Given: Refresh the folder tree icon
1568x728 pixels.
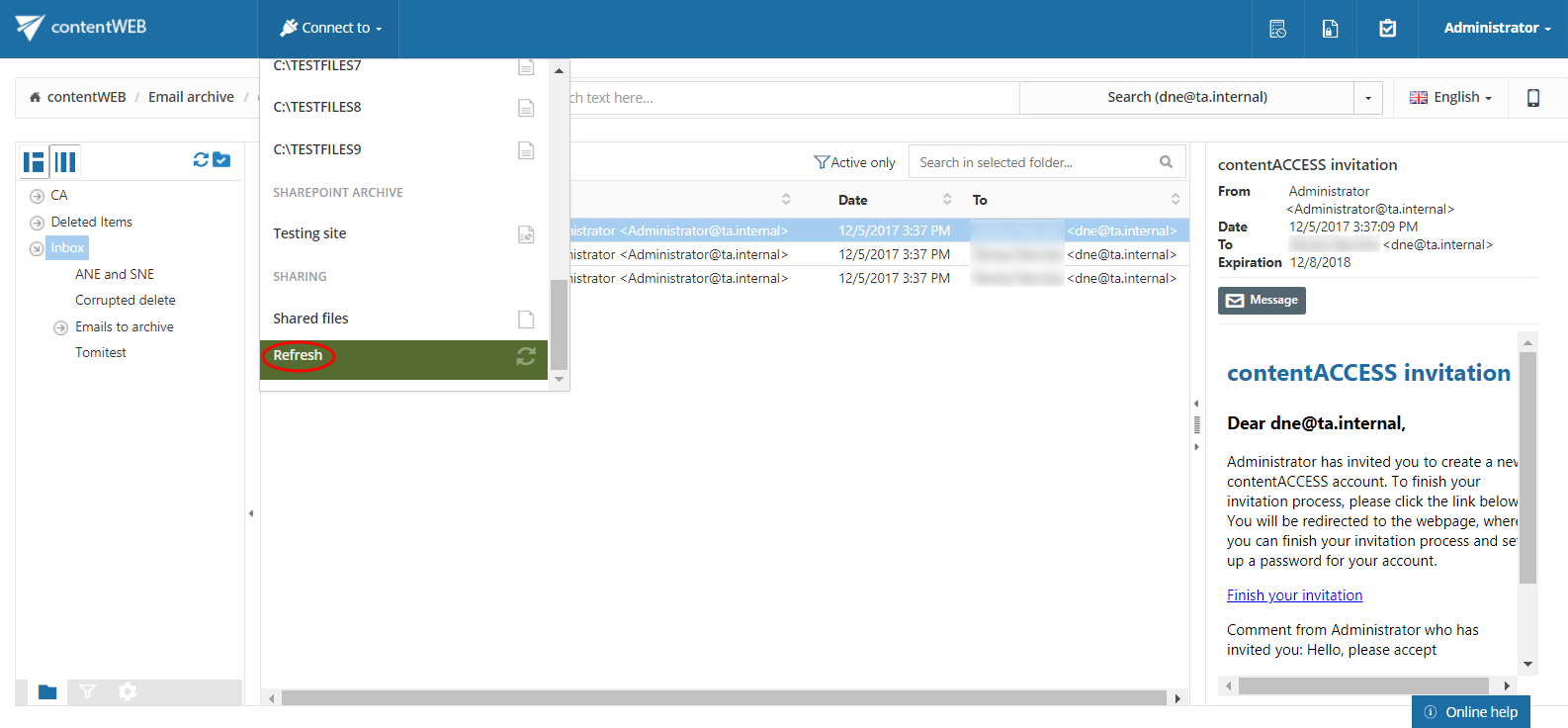Looking at the screenshot, I should click(201, 159).
